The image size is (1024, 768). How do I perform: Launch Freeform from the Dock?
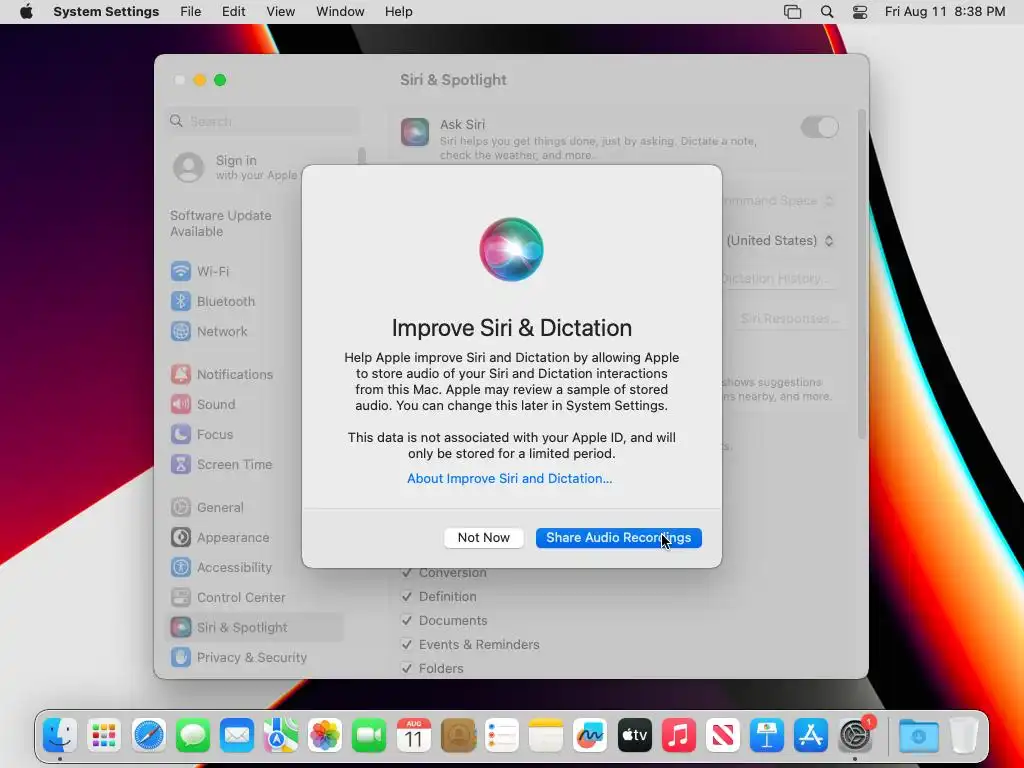coord(590,736)
